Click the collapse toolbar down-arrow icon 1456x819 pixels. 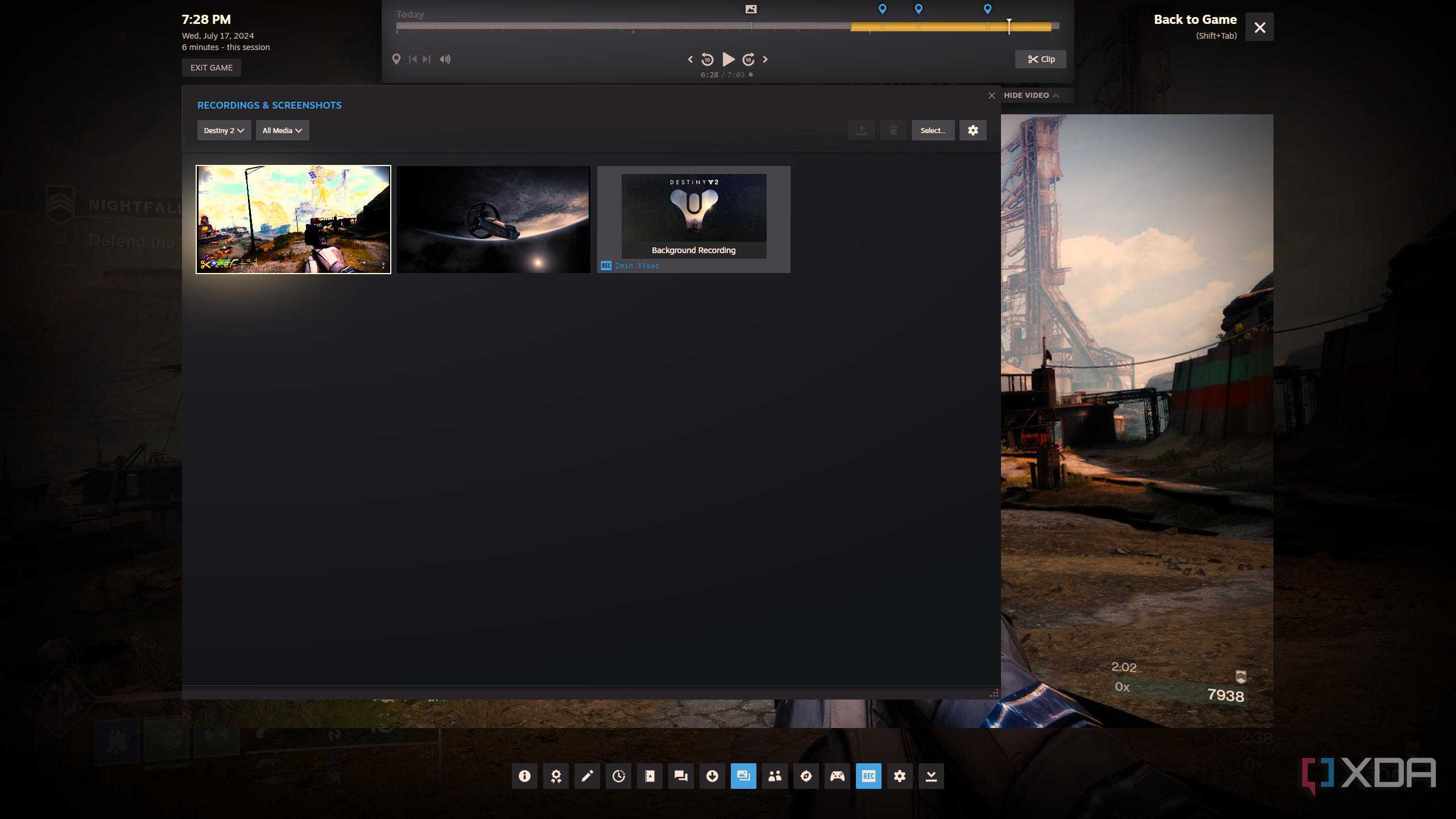click(x=931, y=776)
